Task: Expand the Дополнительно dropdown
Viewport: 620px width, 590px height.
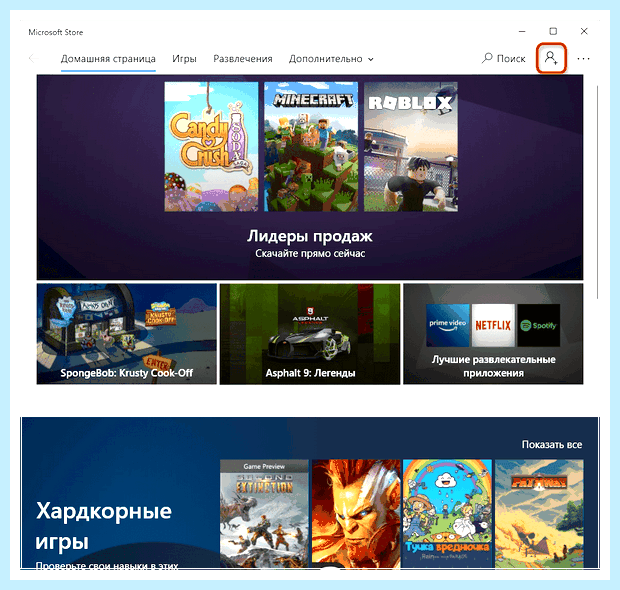Action: 331,59
